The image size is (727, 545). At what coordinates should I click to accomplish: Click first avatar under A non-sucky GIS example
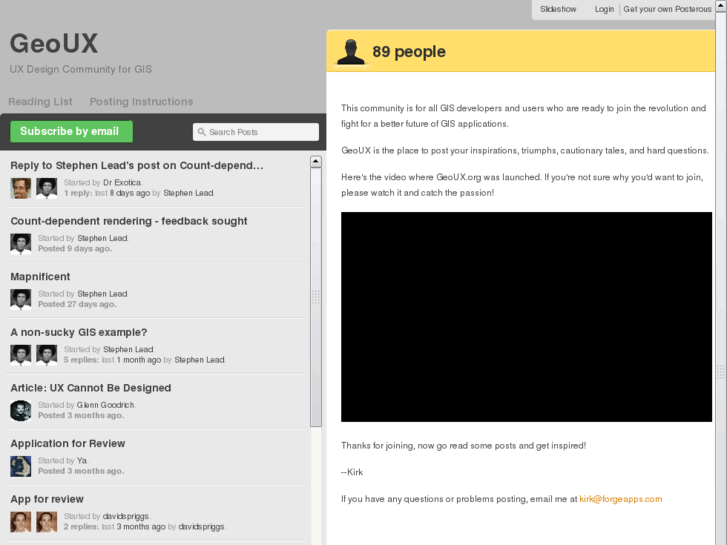(21, 355)
